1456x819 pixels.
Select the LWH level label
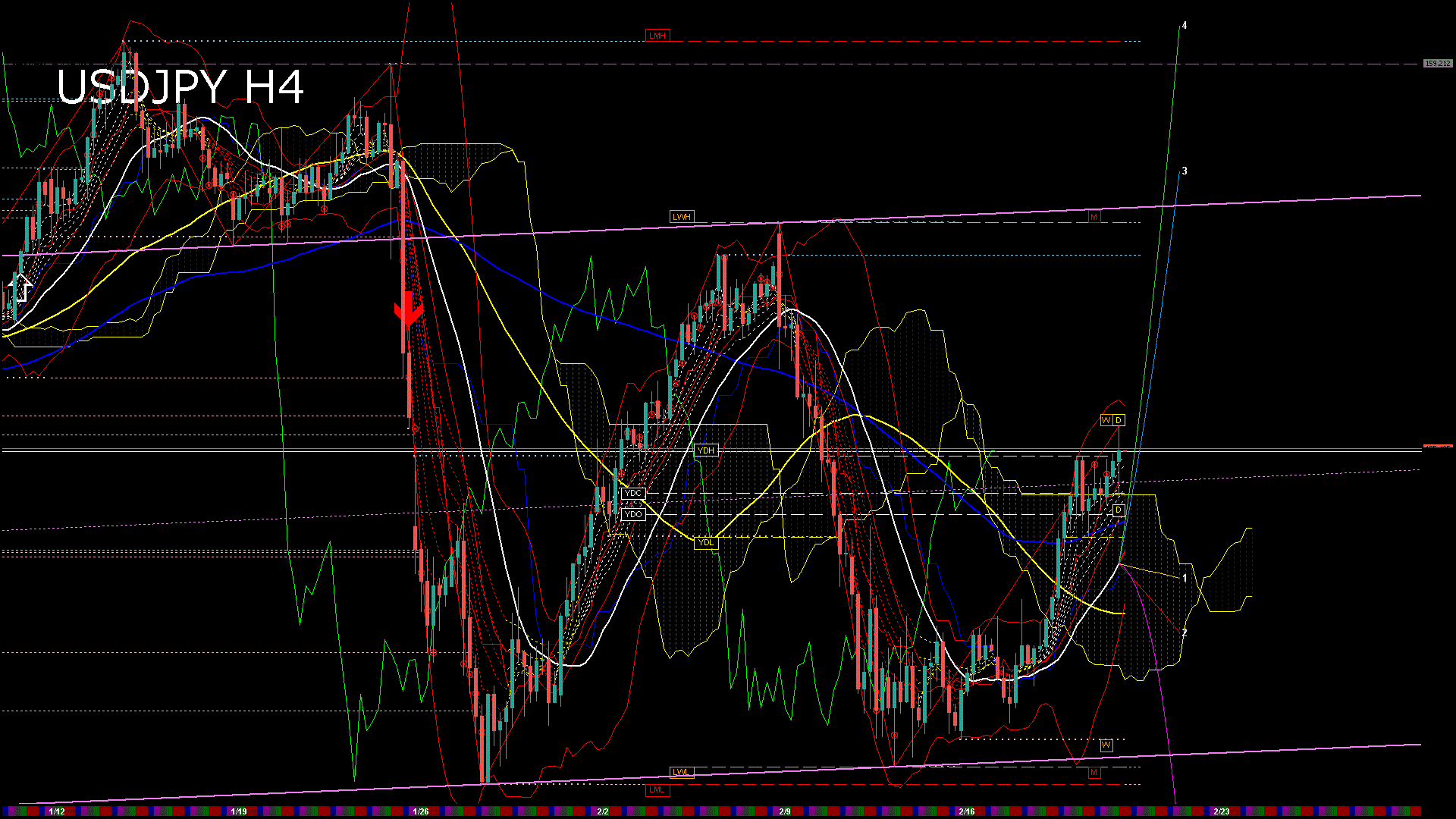pos(682,217)
